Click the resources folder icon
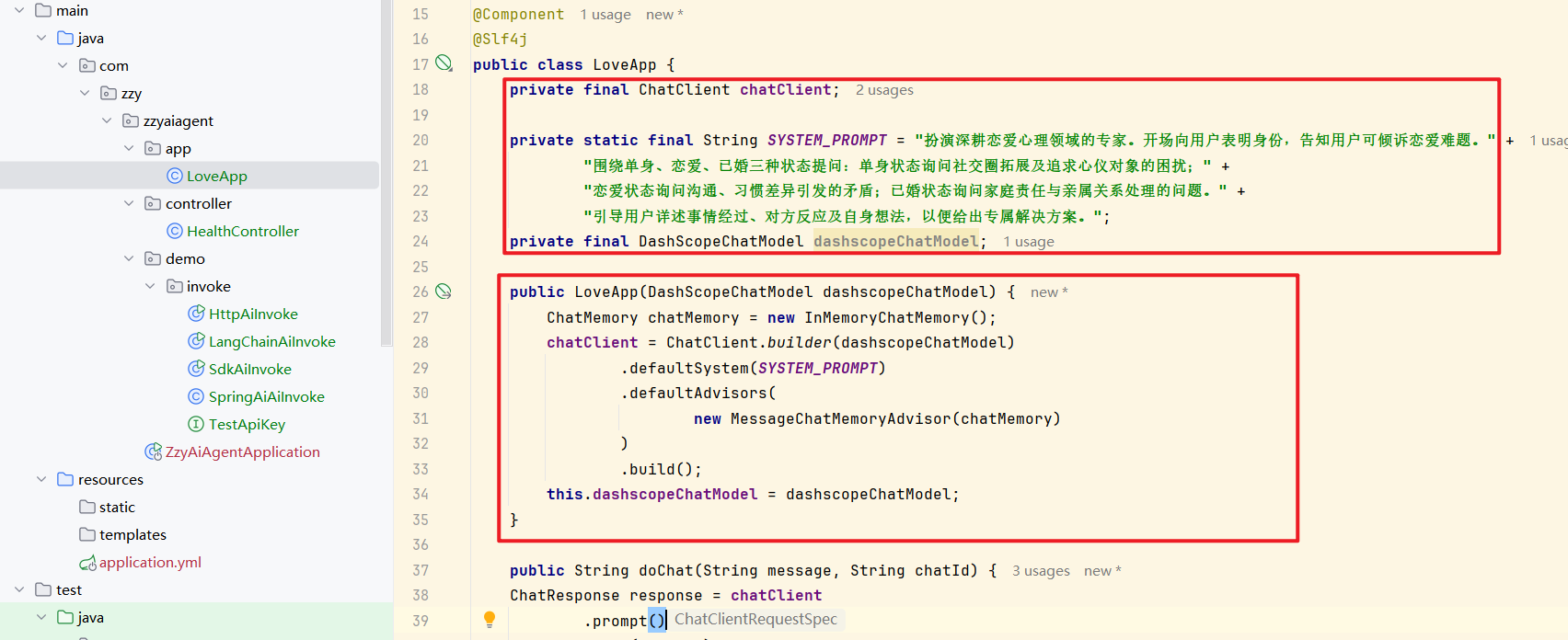Image resolution: width=1568 pixels, height=640 pixels. click(x=65, y=479)
